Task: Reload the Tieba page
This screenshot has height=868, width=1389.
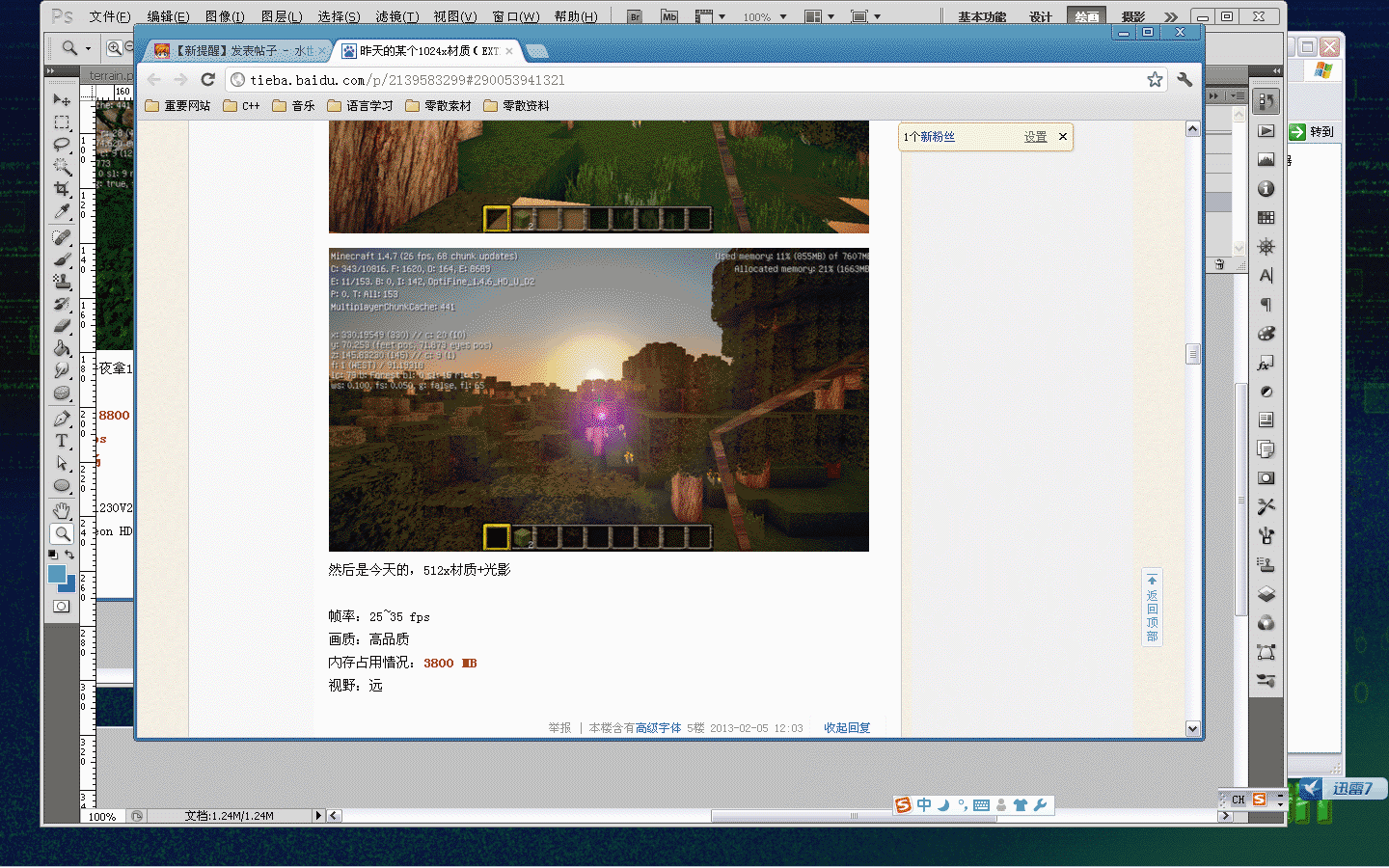Action: click(207, 80)
